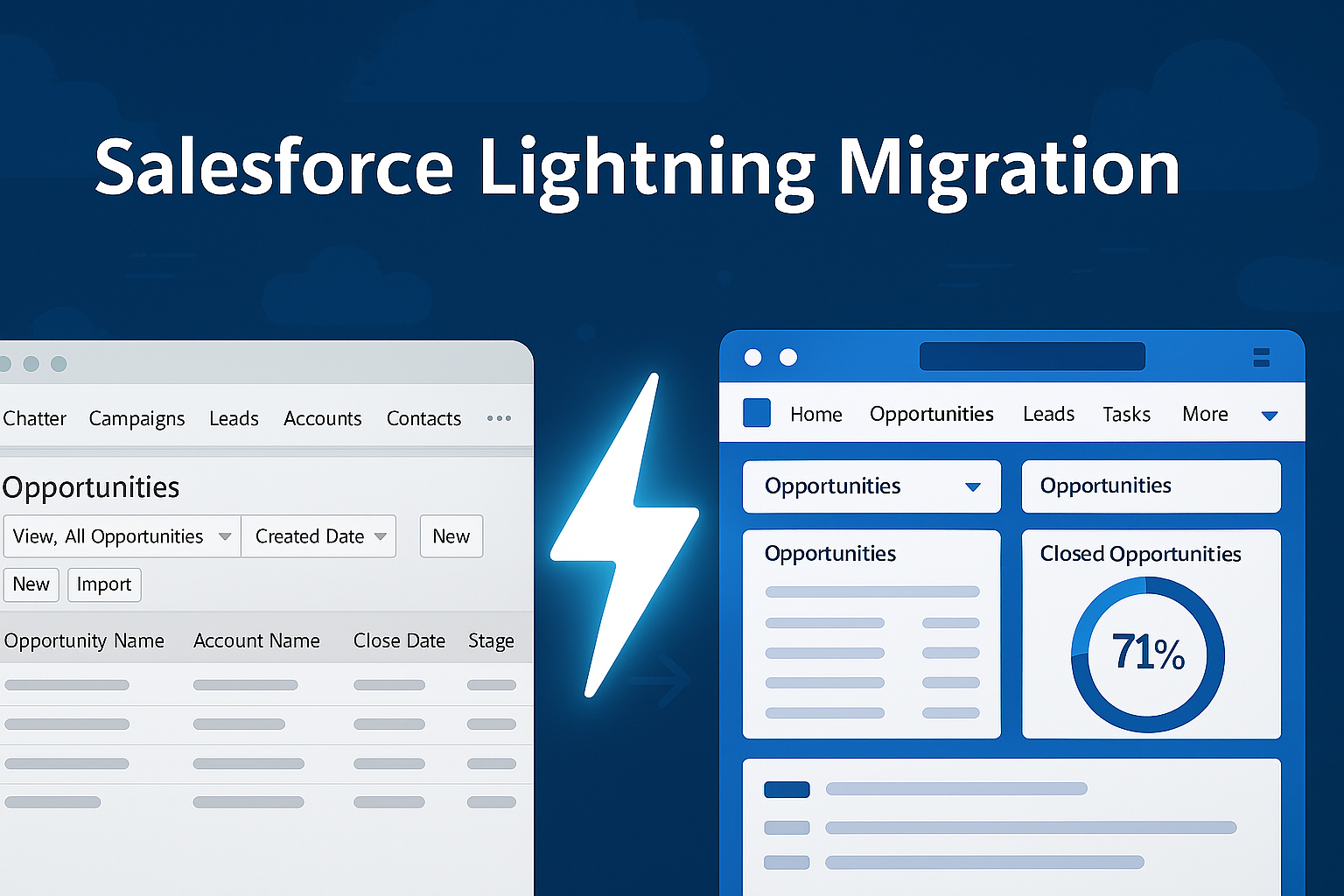Viewport: 1344px width, 896px height.
Task: Open the Created Date dropdown
Action: tap(318, 536)
